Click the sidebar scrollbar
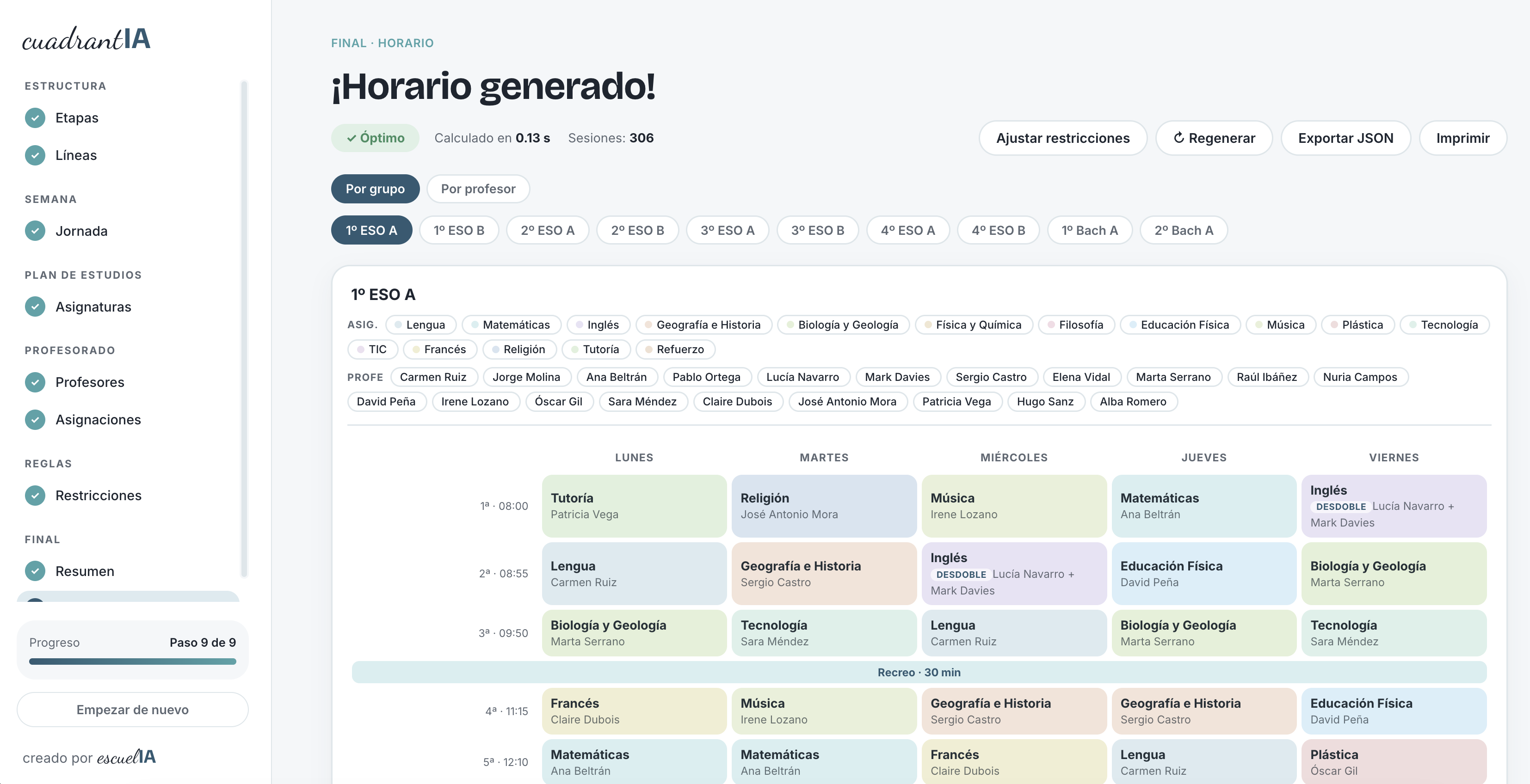1530x784 pixels. pyautogui.click(x=244, y=330)
